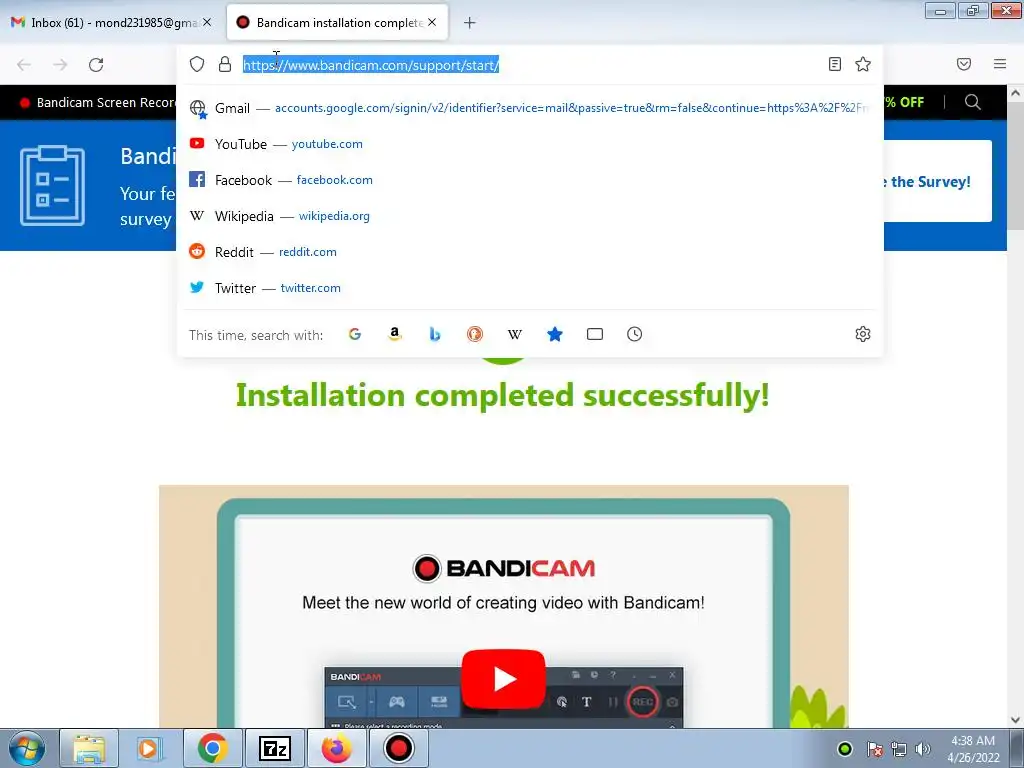Select the Reddit suggestion row

tap(530, 252)
